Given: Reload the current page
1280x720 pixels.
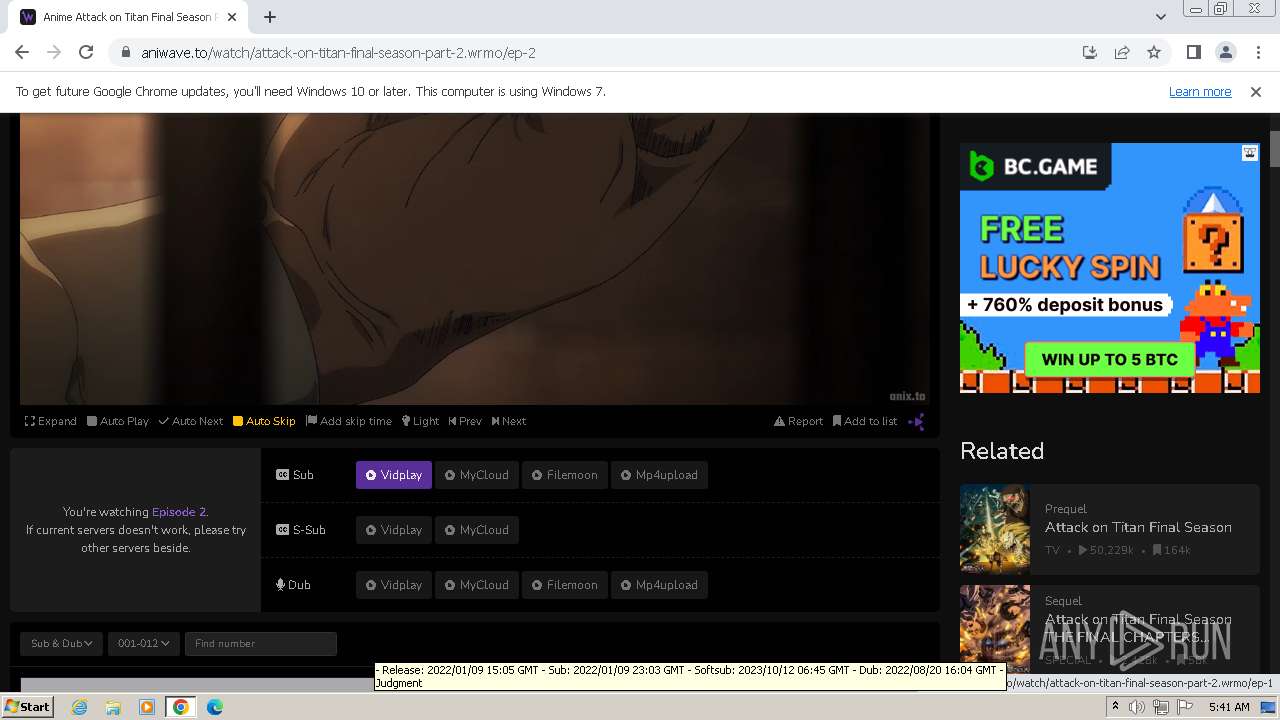Looking at the screenshot, I should [86, 52].
